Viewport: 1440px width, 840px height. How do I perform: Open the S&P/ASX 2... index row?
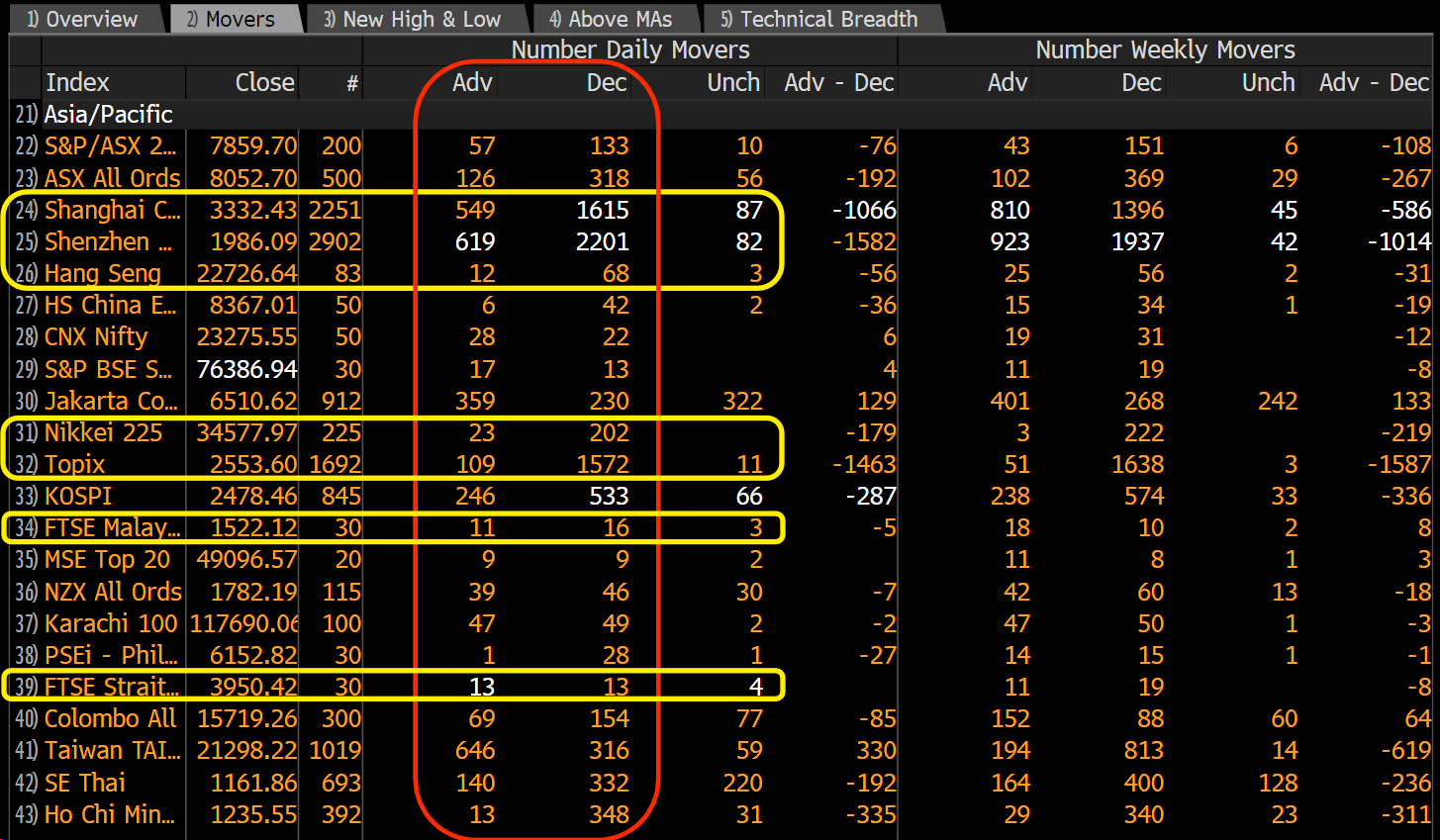point(110,146)
